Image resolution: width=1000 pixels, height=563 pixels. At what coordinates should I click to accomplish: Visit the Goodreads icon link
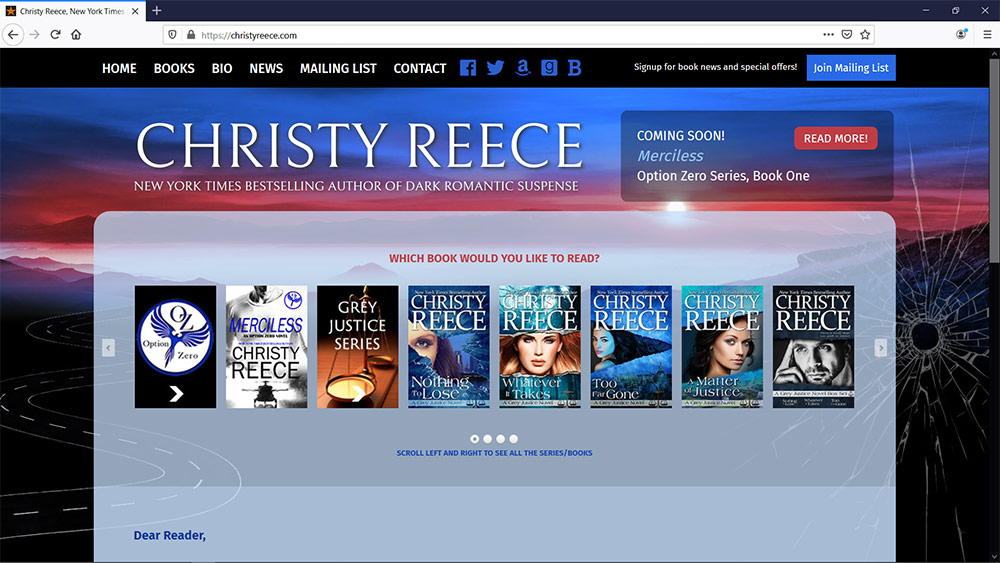pos(549,68)
